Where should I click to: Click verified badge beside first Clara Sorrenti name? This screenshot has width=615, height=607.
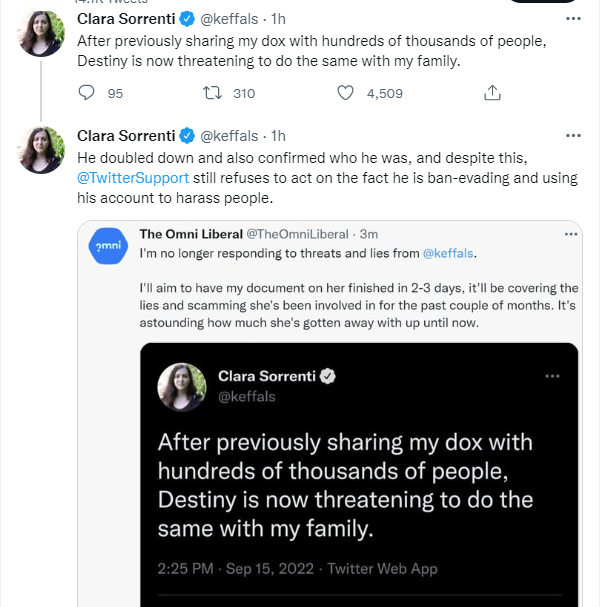pyautogui.click(x=185, y=19)
